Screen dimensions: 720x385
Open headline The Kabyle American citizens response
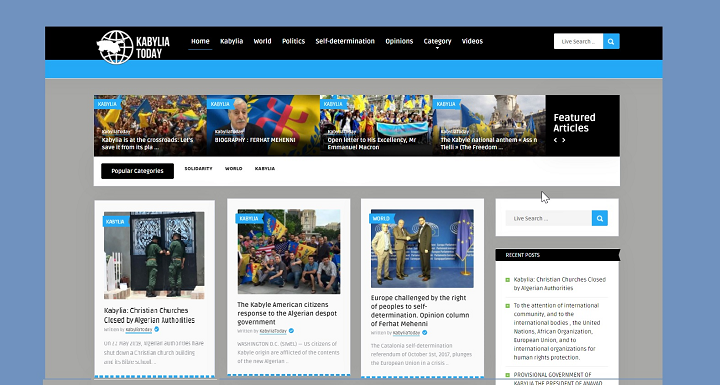(x=287, y=313)
